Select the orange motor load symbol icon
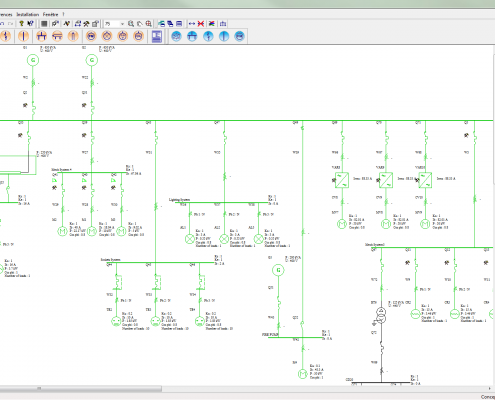Viewport: 495px width, 400px height. point(91,36)
